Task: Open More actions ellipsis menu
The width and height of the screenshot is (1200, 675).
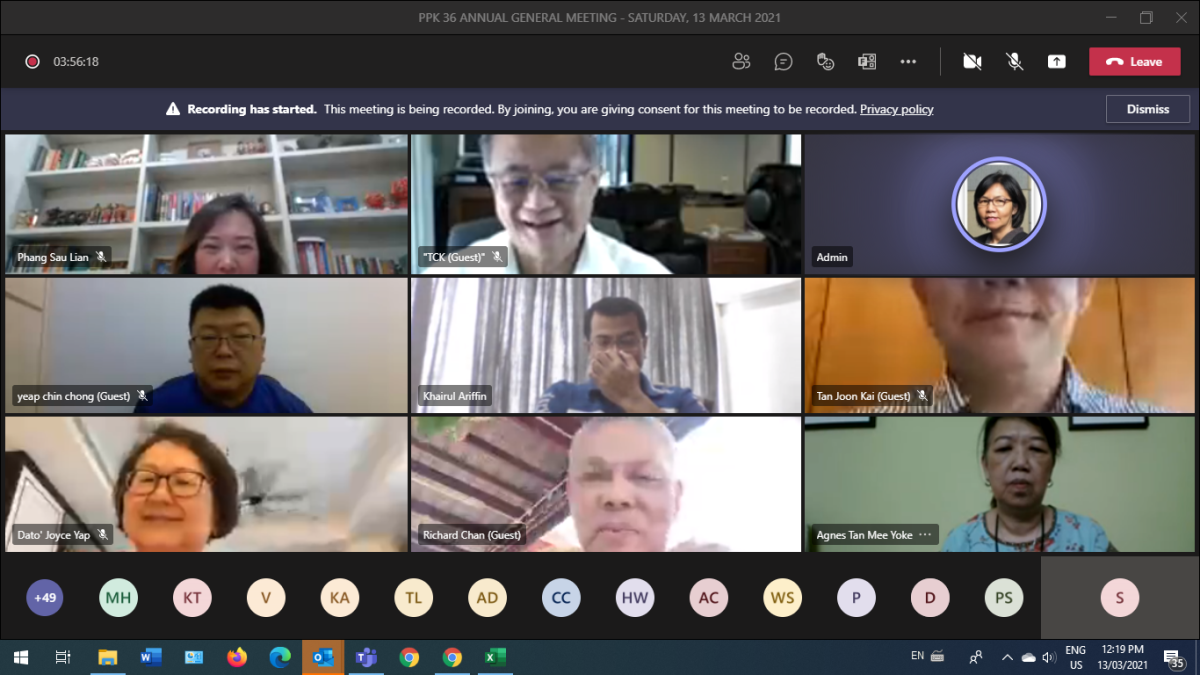Action: click(x=908, y=61)
